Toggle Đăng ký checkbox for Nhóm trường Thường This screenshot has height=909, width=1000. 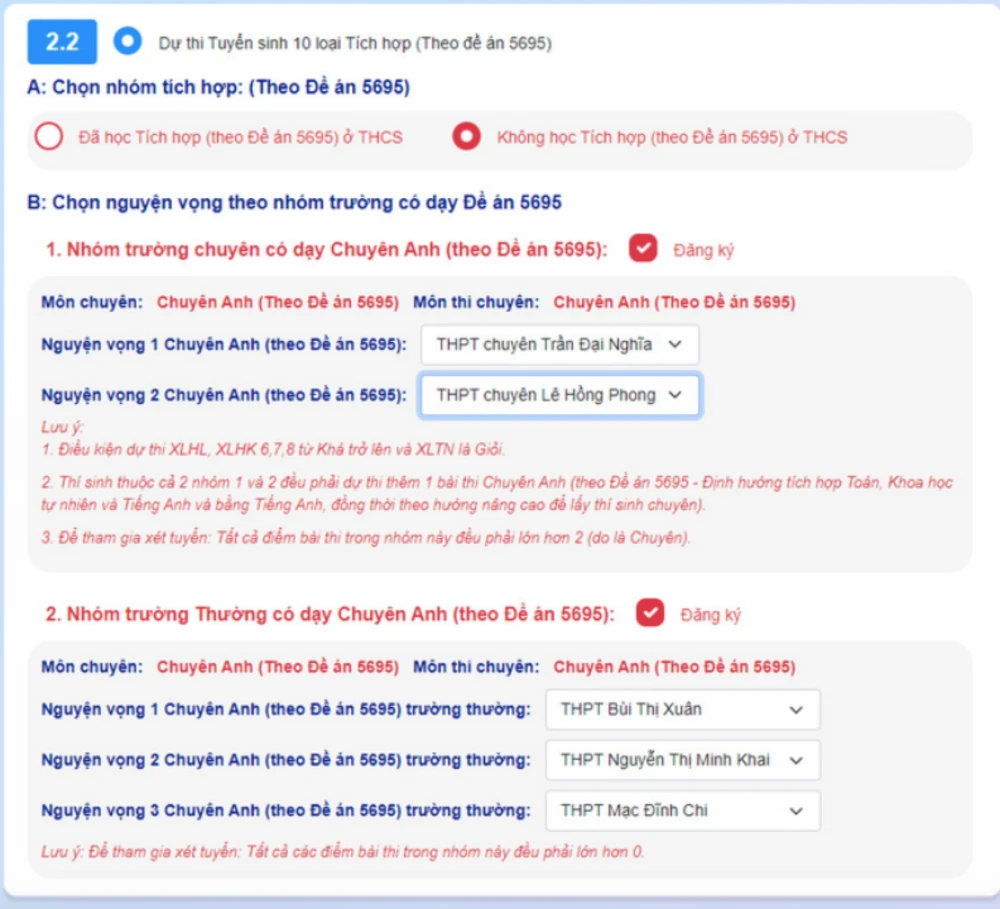tap(650, 613)
